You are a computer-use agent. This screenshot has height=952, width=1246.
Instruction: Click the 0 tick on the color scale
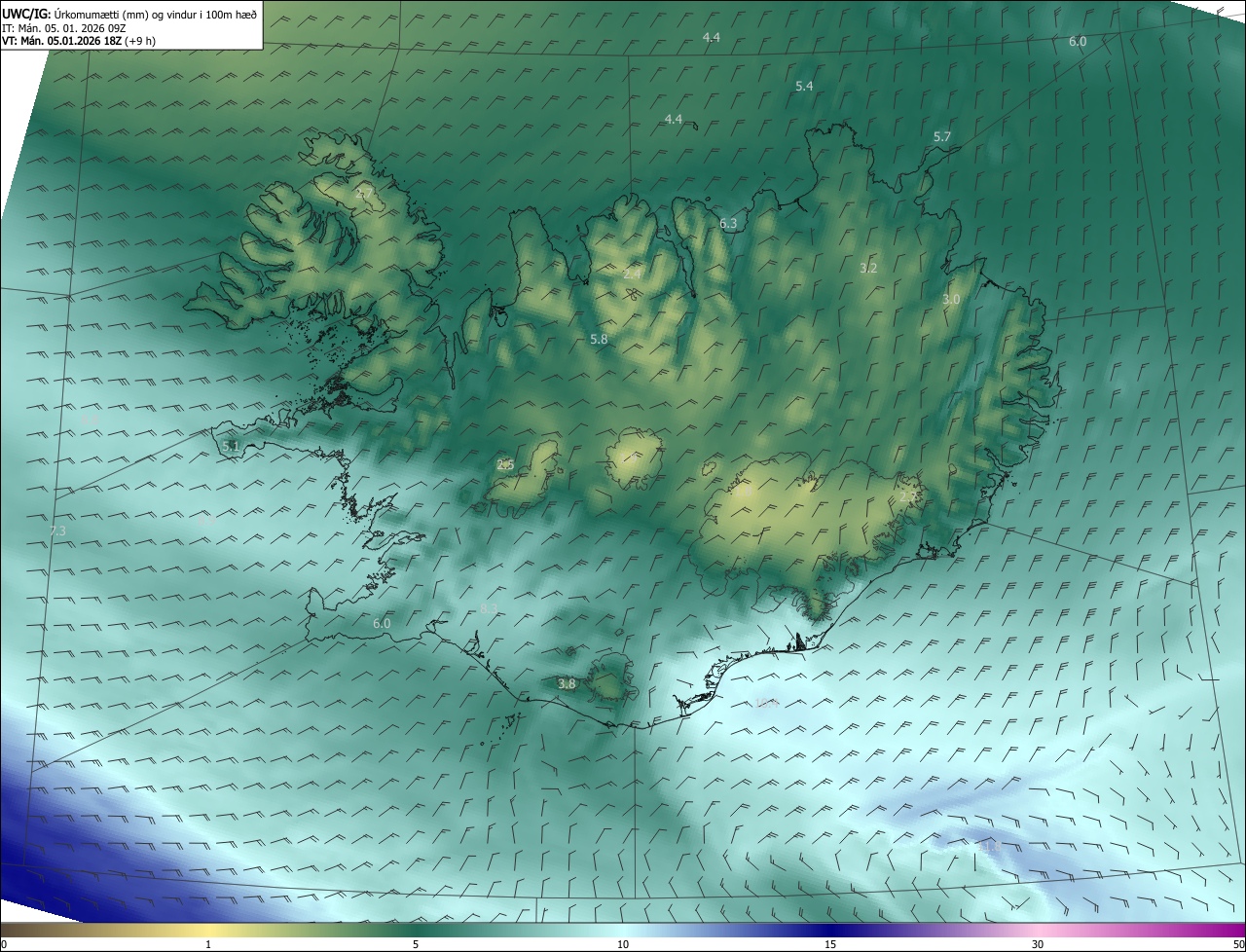pos(4,945)
